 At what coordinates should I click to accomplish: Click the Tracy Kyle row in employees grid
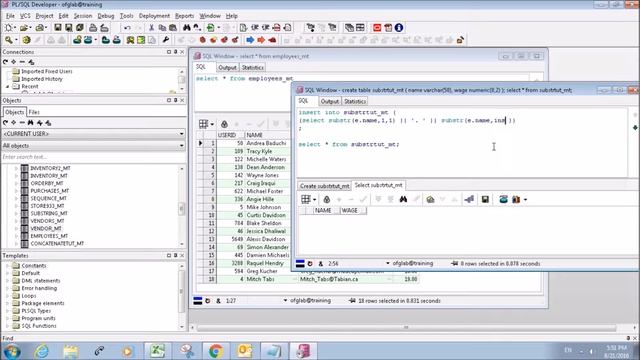pyautogui.click(x=259, y=151)
